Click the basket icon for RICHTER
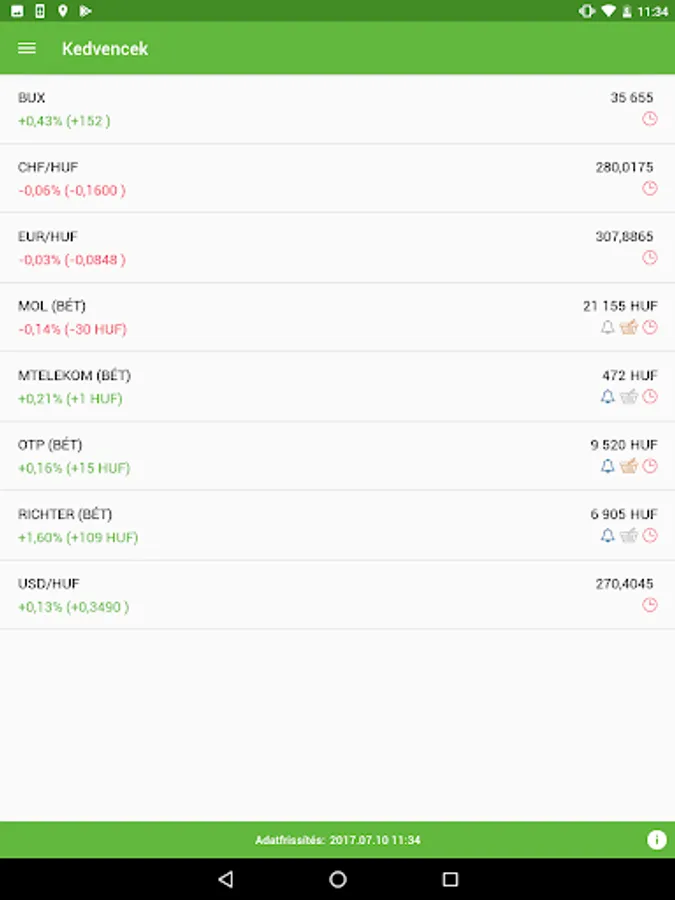Image resolution: width=675 pixels, height=900 pixels. click(629, 536)
